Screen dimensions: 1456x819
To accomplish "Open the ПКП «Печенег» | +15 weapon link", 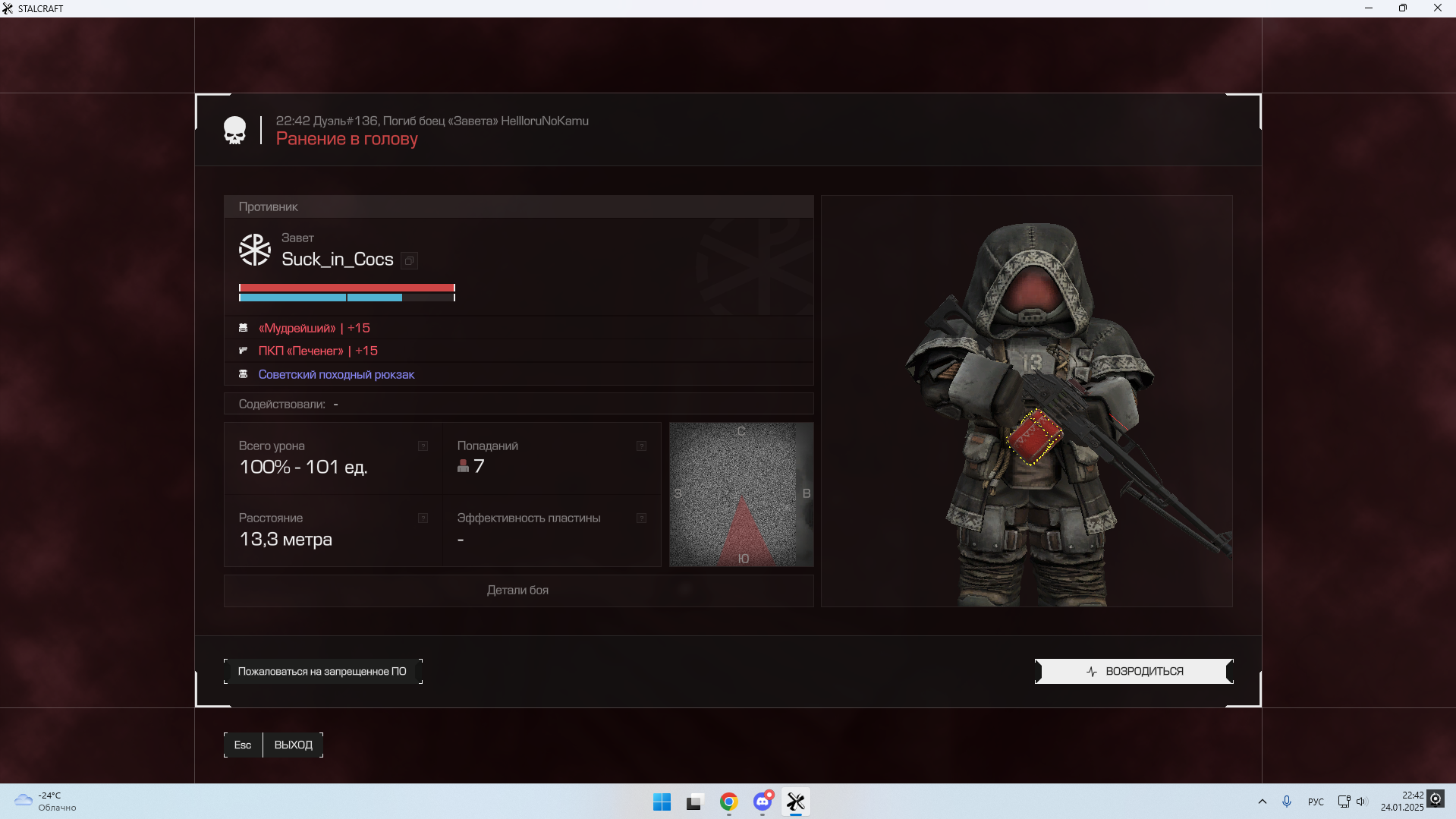I will tap(318, 351).
